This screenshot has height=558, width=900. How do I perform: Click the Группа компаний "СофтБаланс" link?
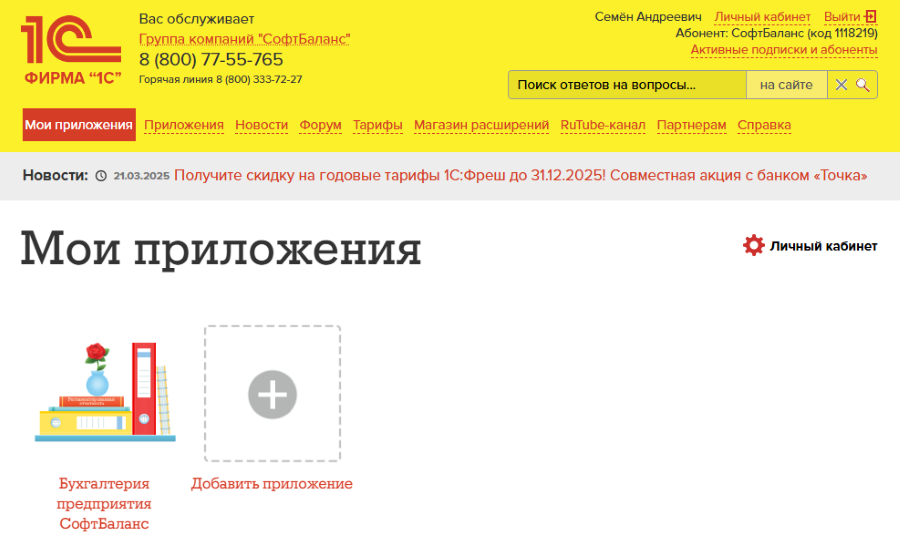click(x=245, y=39)
